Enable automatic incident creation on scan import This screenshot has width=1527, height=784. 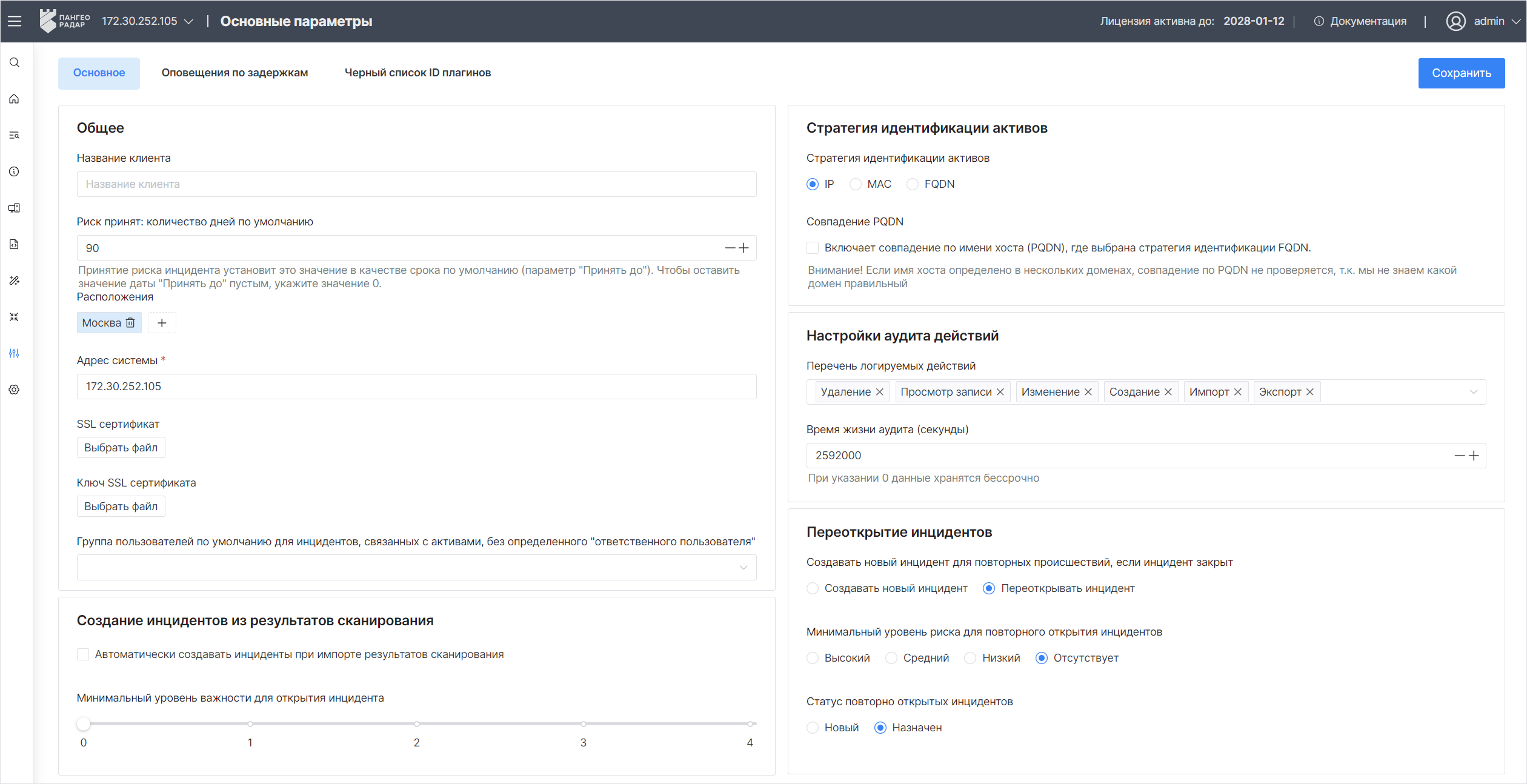[x=84, y=654]
